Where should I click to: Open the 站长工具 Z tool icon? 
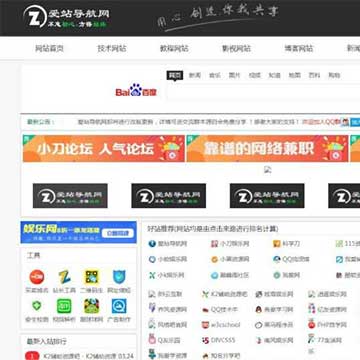(64, 277)
